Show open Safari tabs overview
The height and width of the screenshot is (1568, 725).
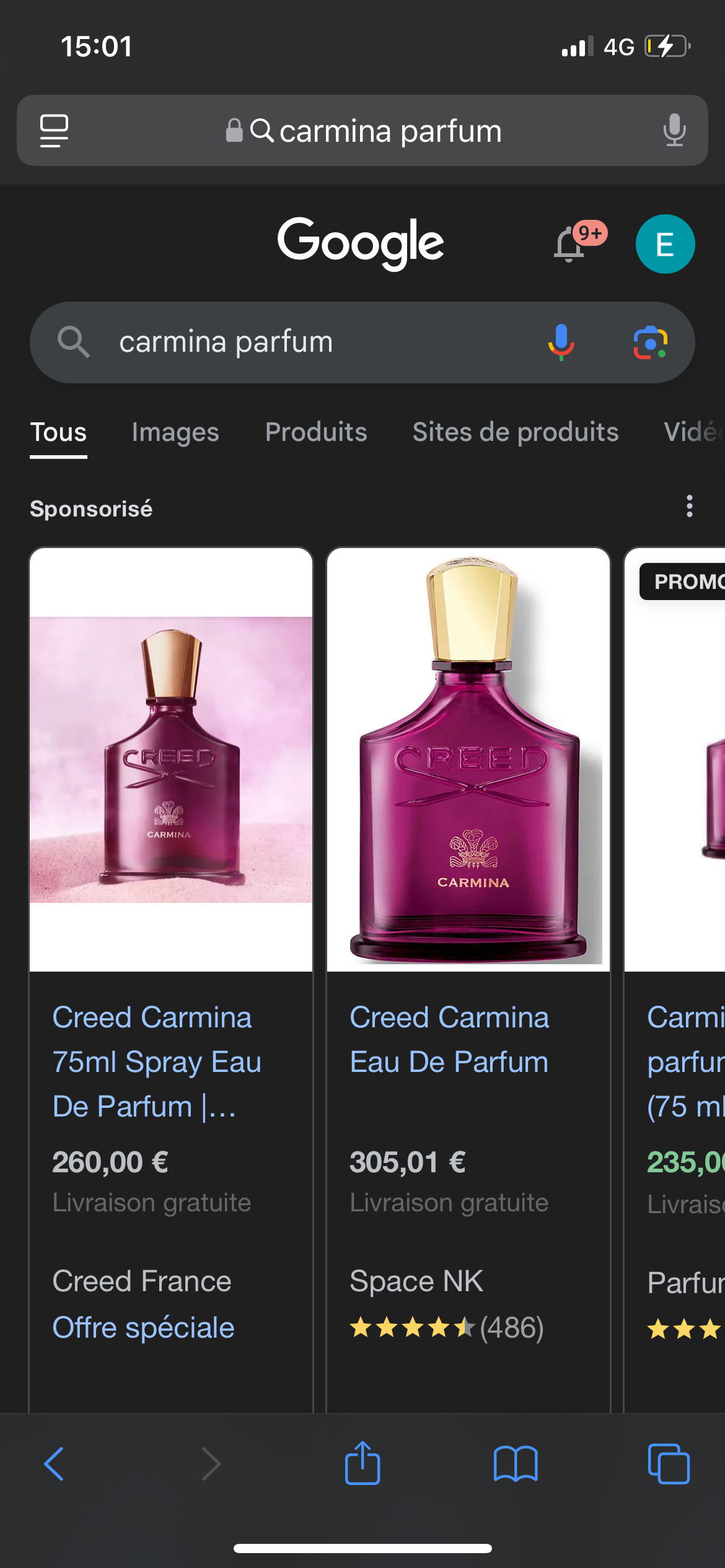(668, 1463)
